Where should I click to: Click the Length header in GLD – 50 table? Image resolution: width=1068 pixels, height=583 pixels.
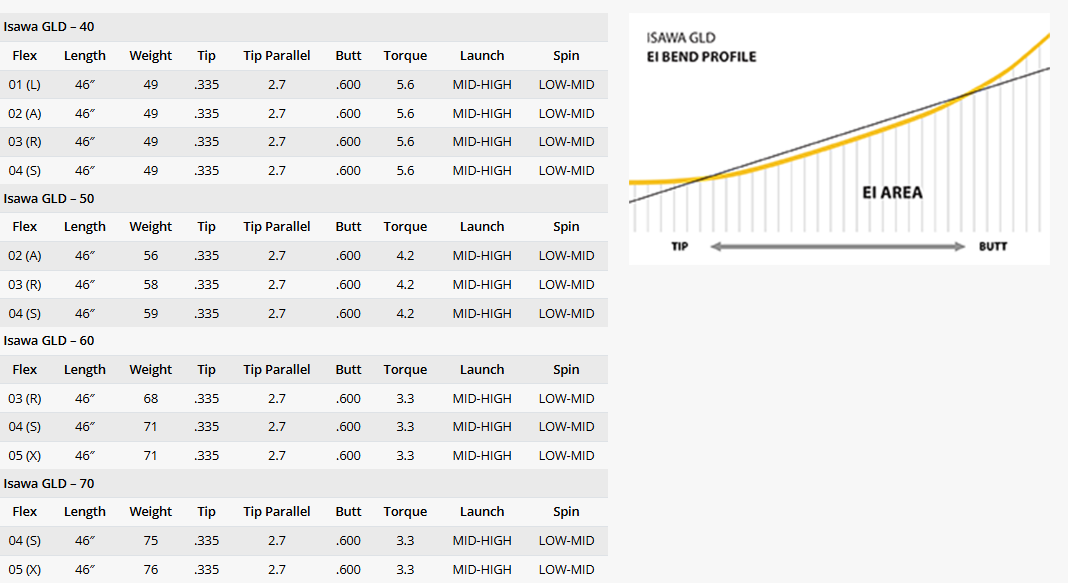tap(84, 227)
